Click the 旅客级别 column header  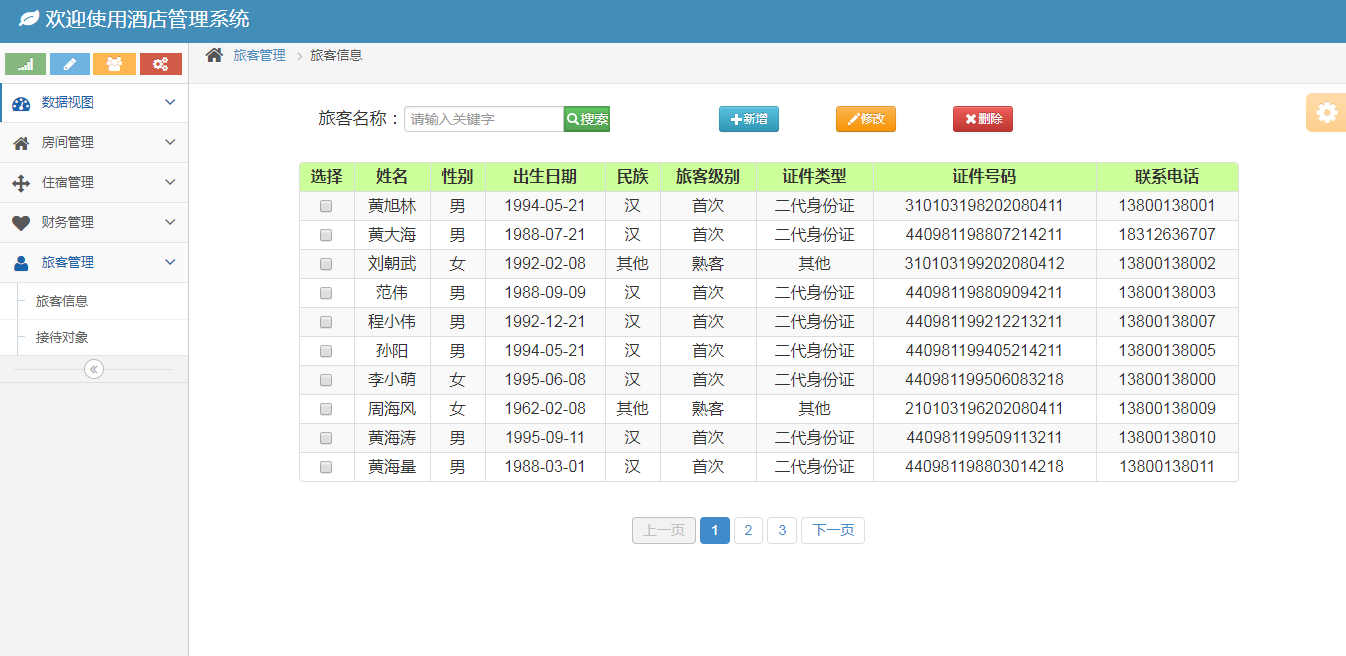(x=708, y=177)
